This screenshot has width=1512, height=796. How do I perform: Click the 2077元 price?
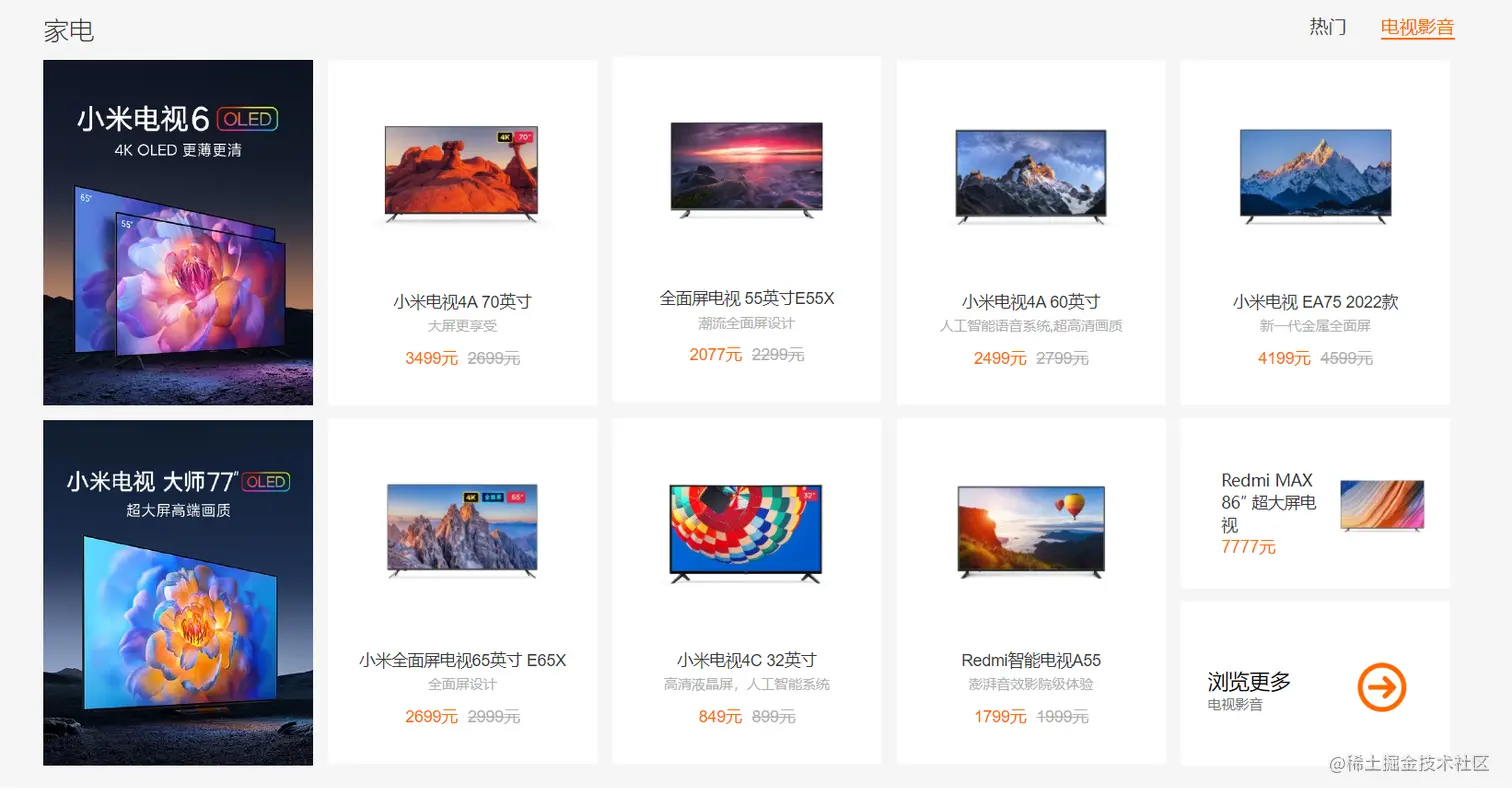(x=715, y=354)
